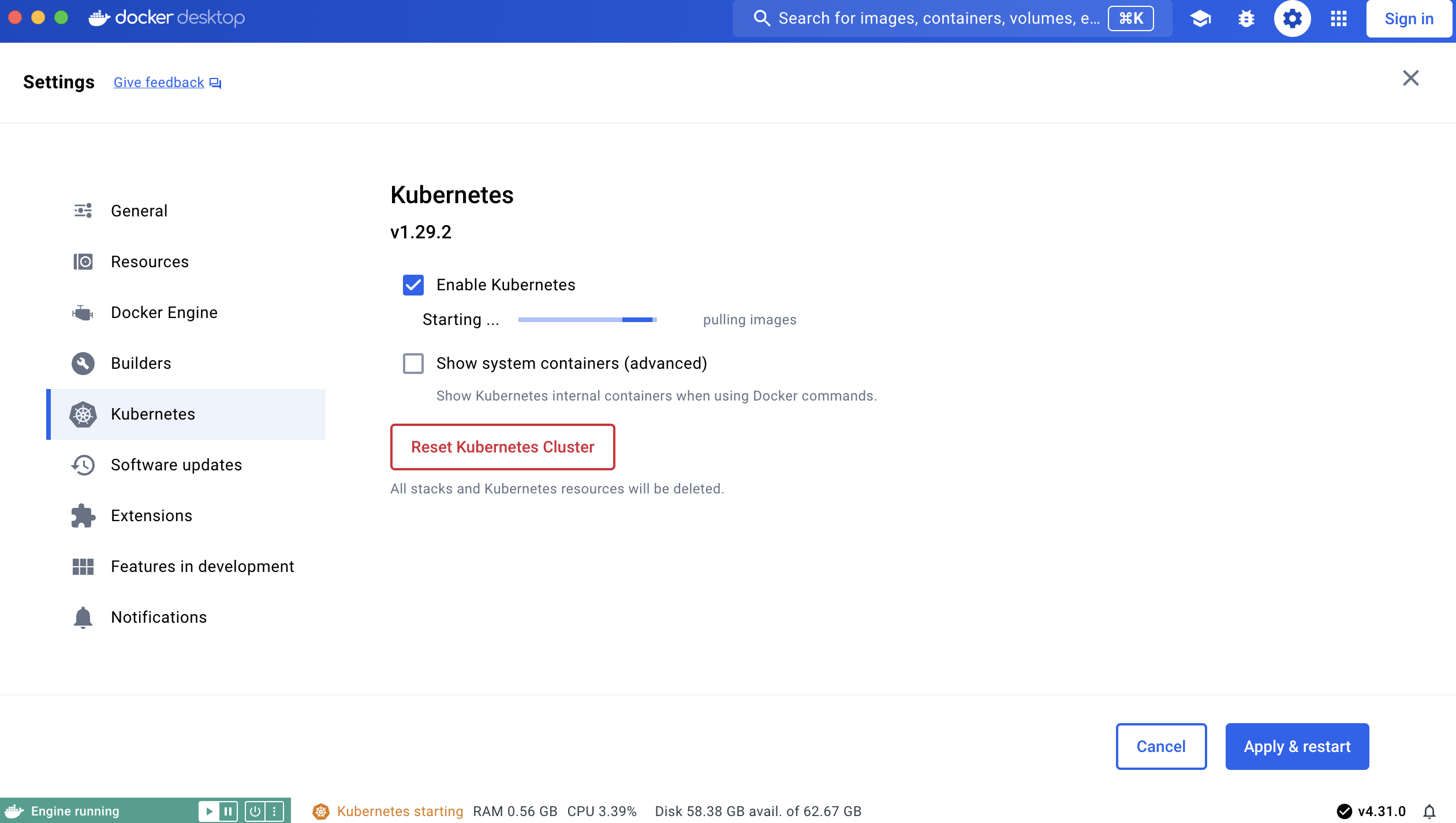
Task: Click the engine power icon in status bar
Action: 255,811
